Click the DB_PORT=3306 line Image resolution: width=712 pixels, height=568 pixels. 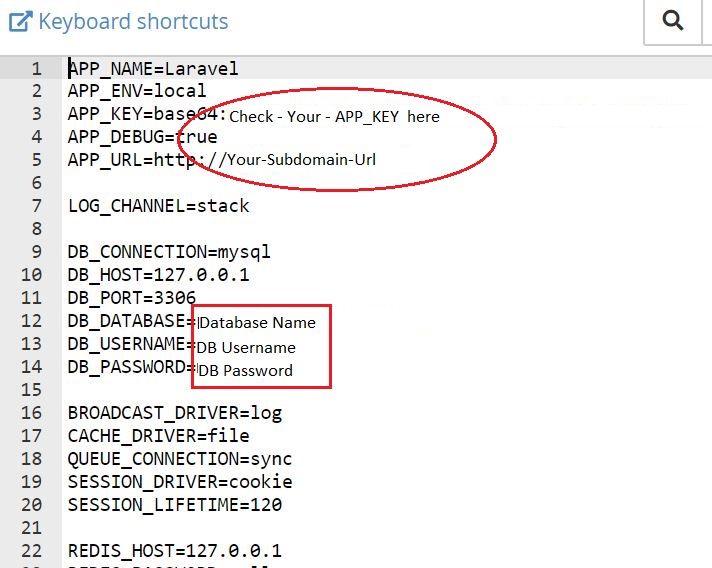point(132,298)
